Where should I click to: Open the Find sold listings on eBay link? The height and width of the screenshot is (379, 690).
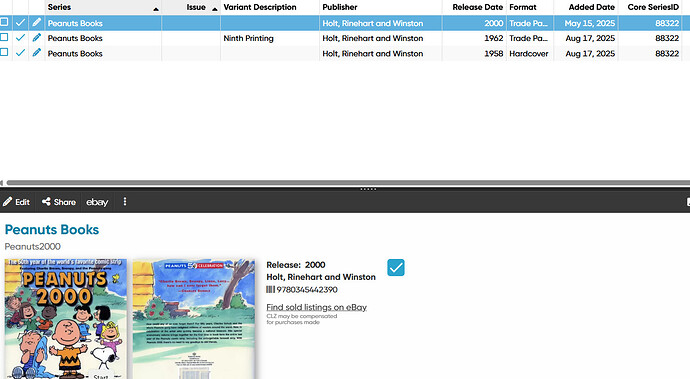[x=316, y=307]
